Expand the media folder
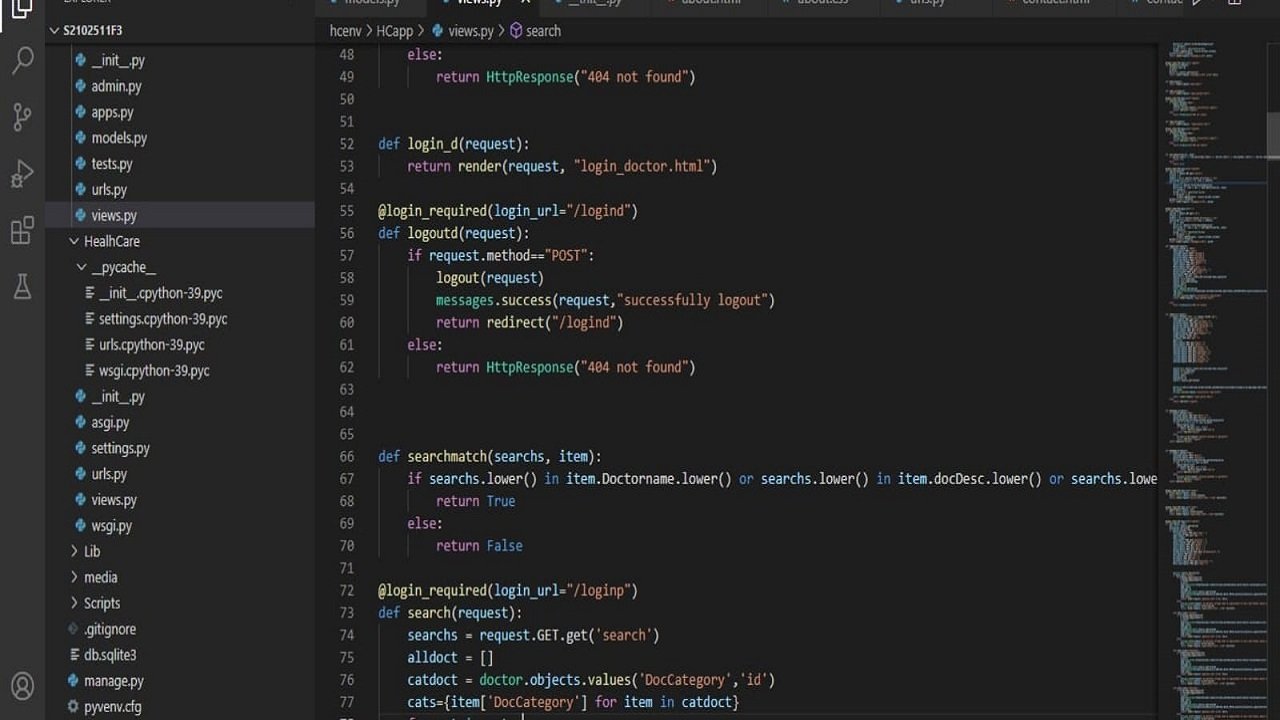Viewport: 1280px width, 720px height. pyautogui.click(x=74, y=578)
